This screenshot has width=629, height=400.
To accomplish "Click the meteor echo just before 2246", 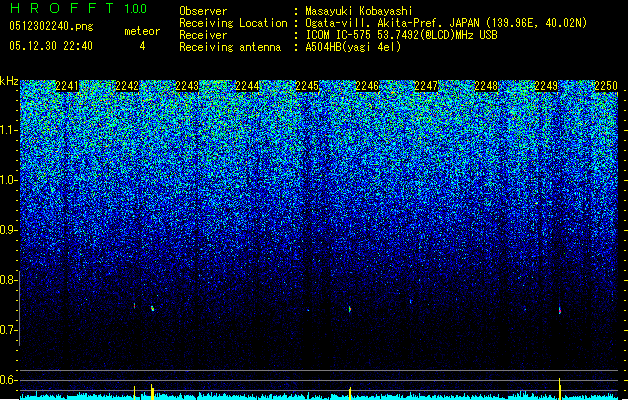I will (x=350, y=309).
